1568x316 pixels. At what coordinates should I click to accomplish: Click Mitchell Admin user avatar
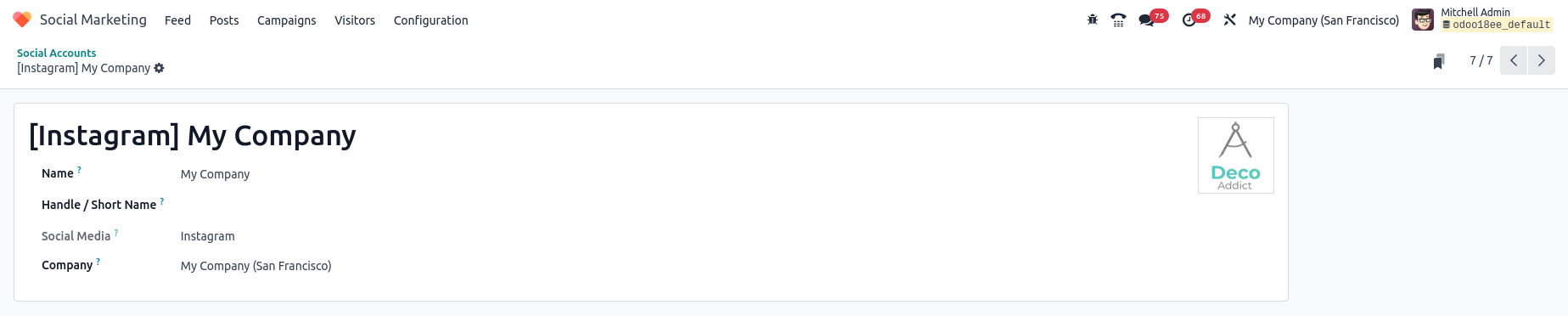[1423, 20]
